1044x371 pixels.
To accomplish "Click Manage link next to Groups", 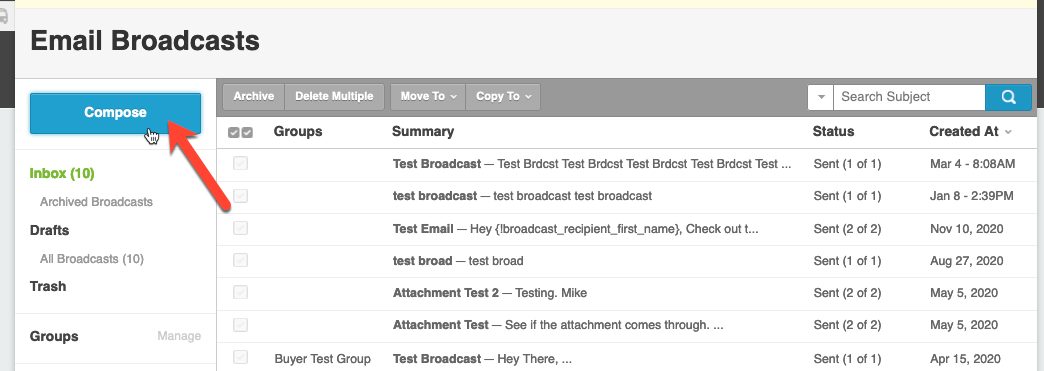I will [179, 336].
